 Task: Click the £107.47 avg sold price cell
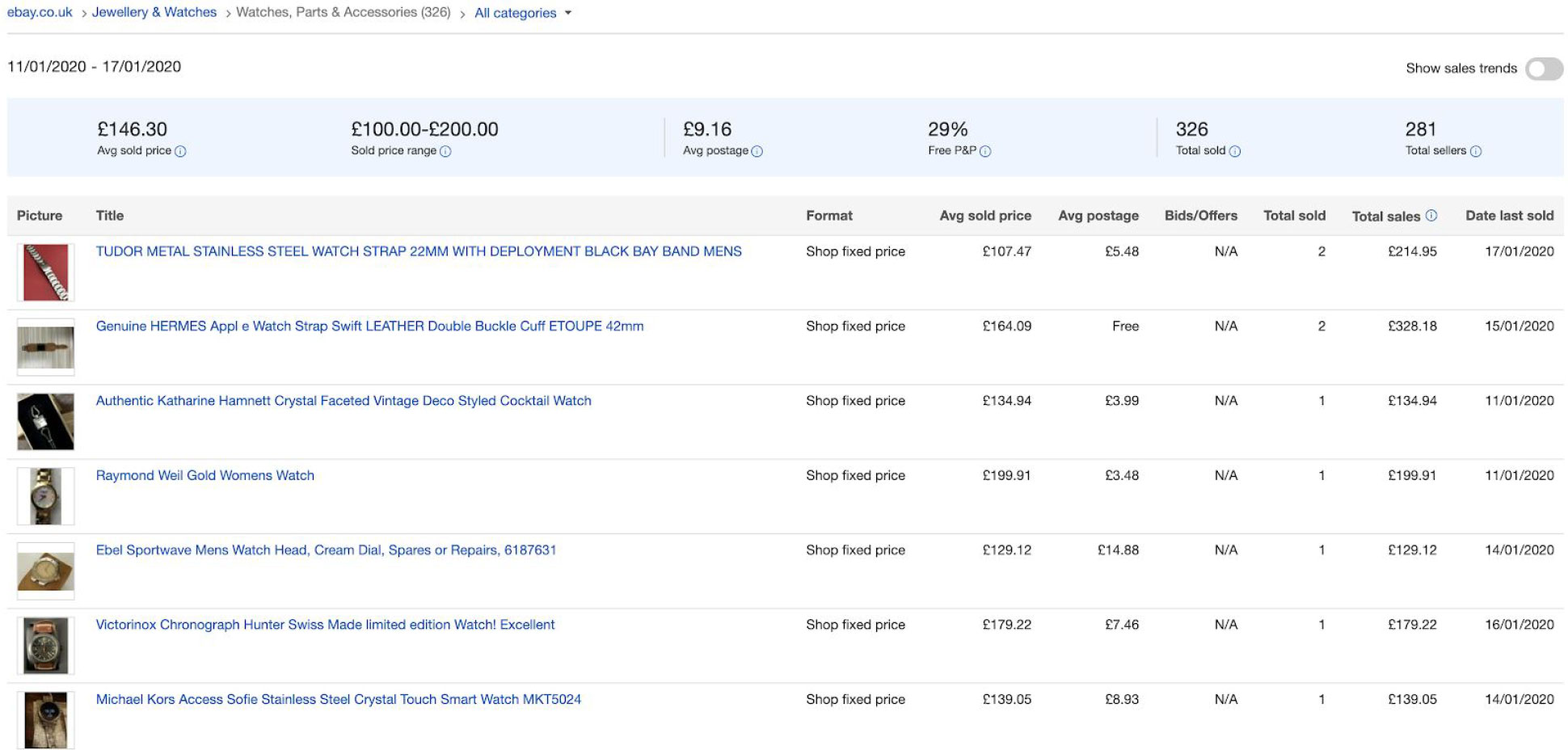[1007, 251]
